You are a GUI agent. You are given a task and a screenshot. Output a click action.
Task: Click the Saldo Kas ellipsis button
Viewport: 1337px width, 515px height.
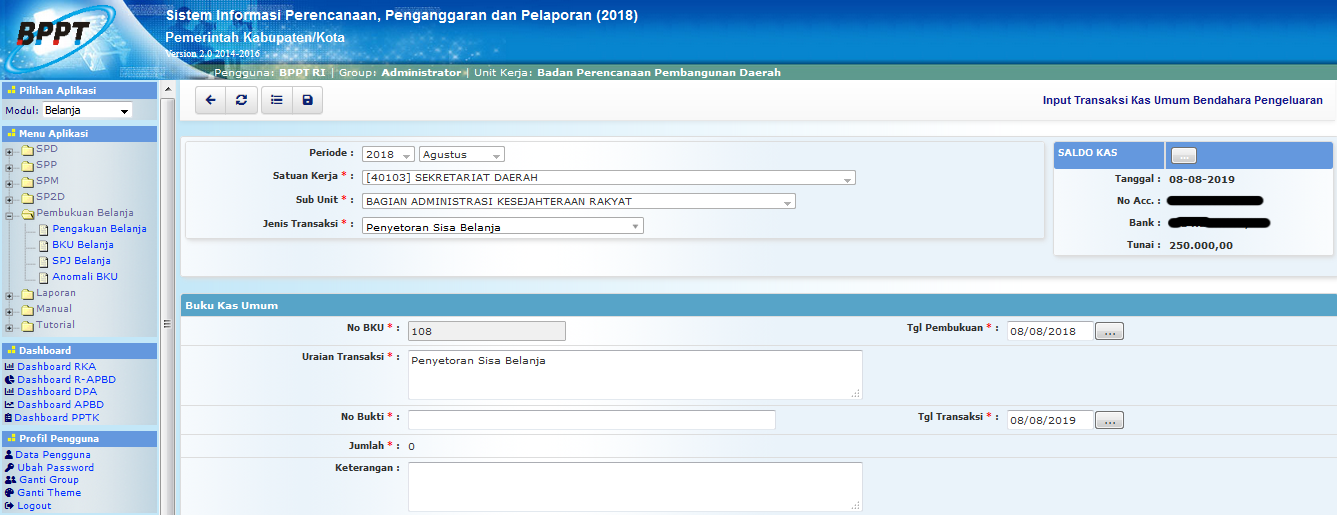pyautogui.click(x=1183, y=155)
